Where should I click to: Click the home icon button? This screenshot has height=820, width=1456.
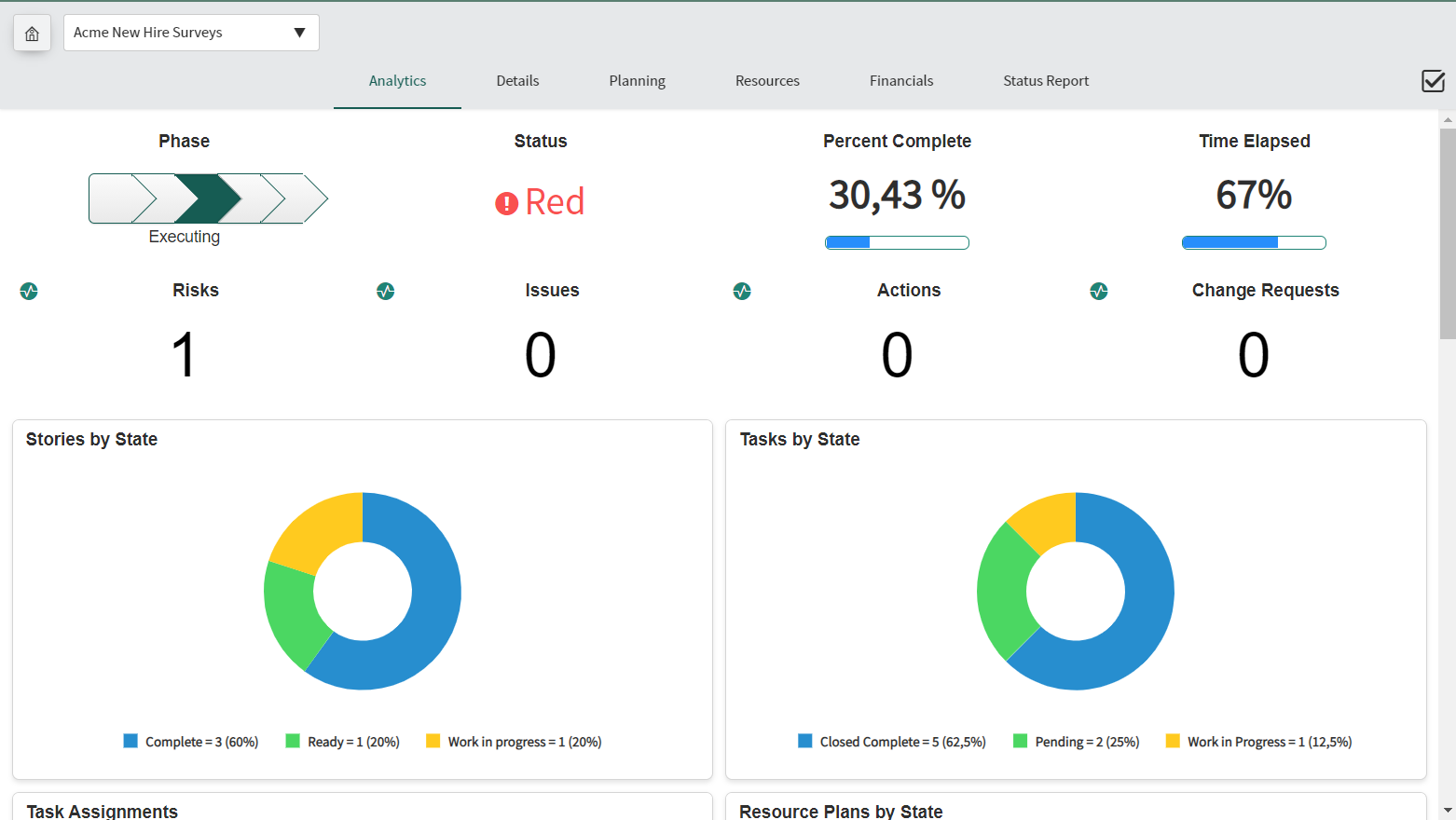[x=32, y=34]
